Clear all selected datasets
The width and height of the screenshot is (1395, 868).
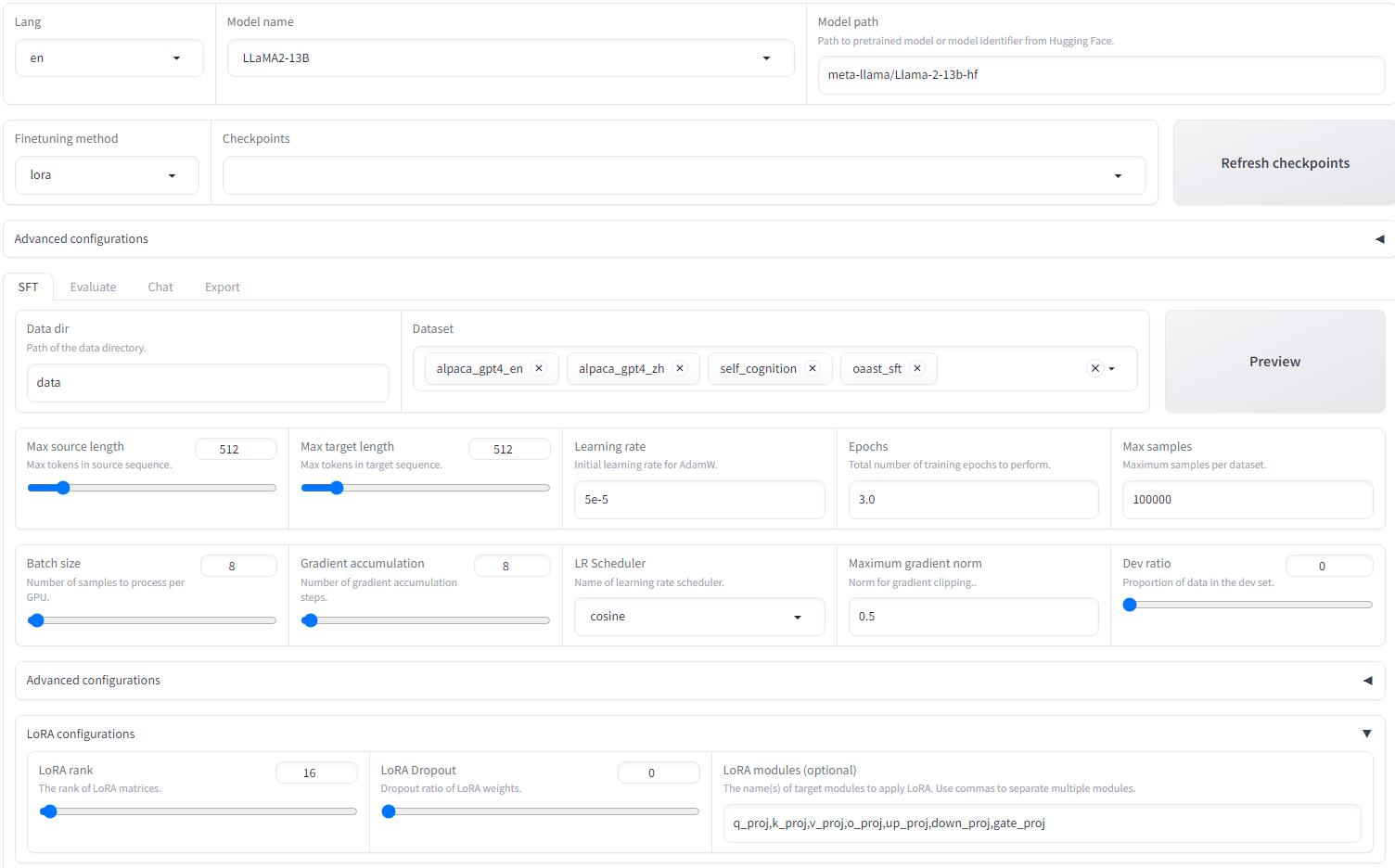tap(1094, 368)
